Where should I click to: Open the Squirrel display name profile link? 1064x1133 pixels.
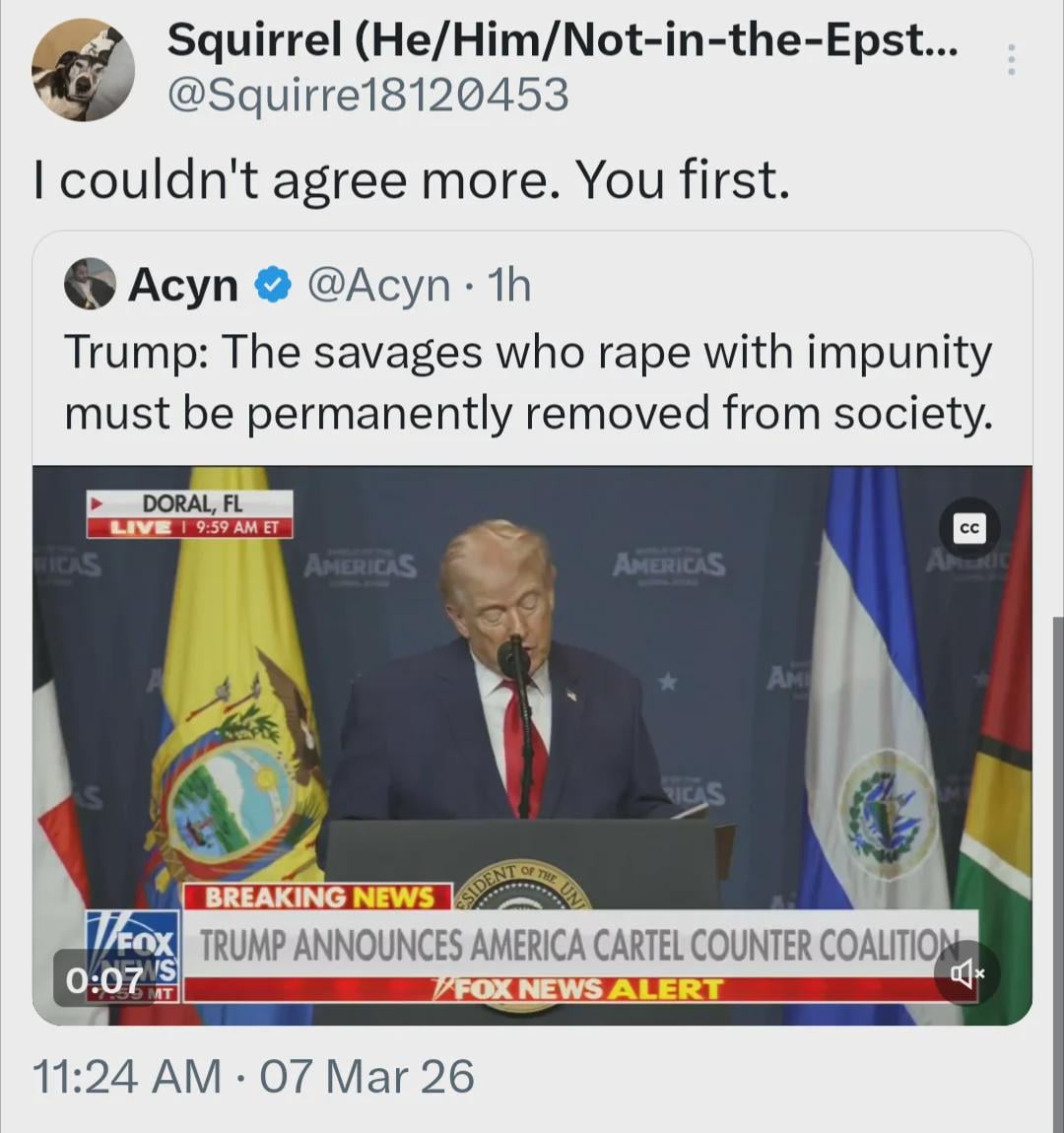(x=561, y=40)
